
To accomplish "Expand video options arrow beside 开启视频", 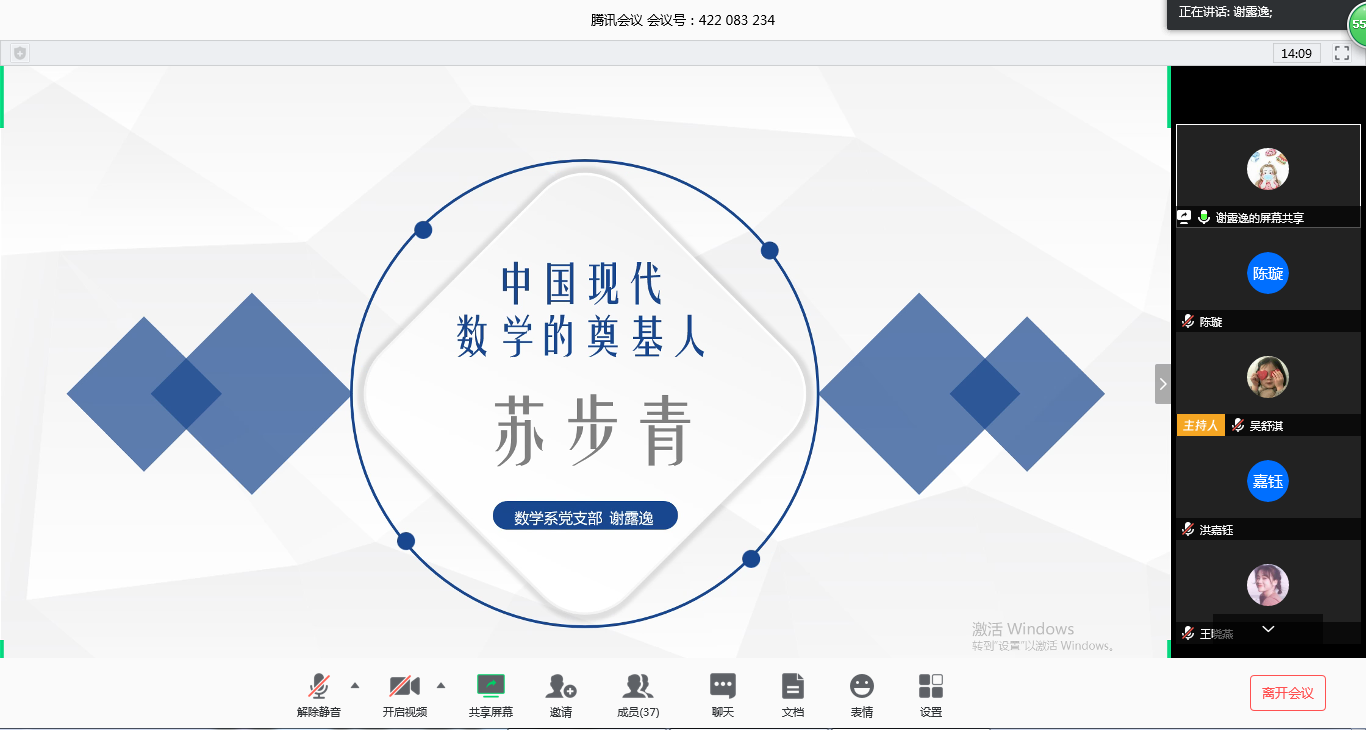I will [441, 685].
